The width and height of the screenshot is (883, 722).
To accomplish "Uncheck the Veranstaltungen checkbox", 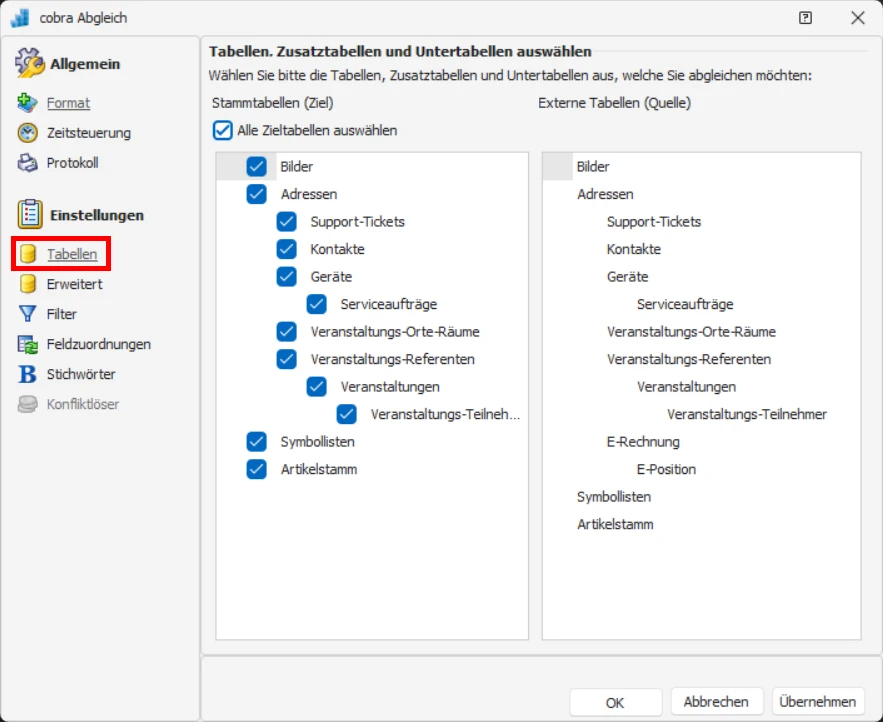I will [x=316, y=387].
